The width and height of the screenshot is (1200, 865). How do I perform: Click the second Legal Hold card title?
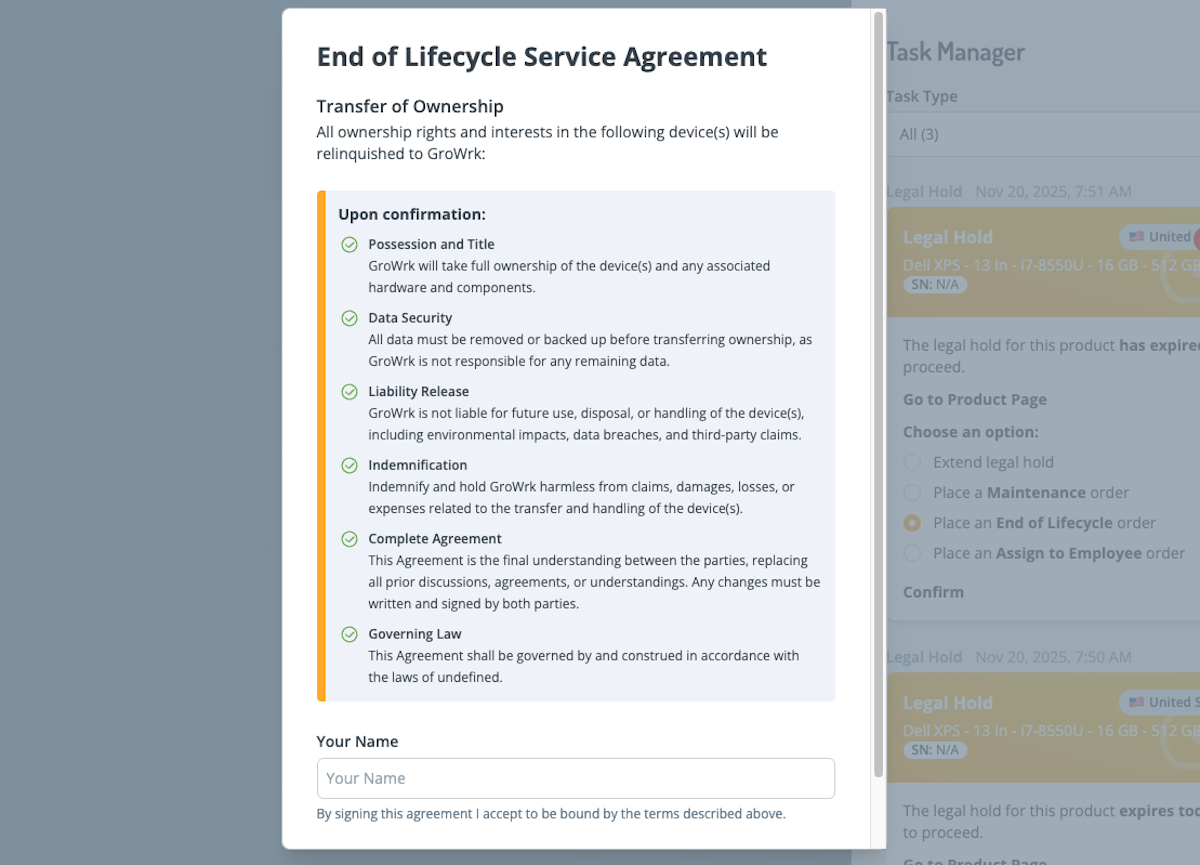[x=947, y=703]
